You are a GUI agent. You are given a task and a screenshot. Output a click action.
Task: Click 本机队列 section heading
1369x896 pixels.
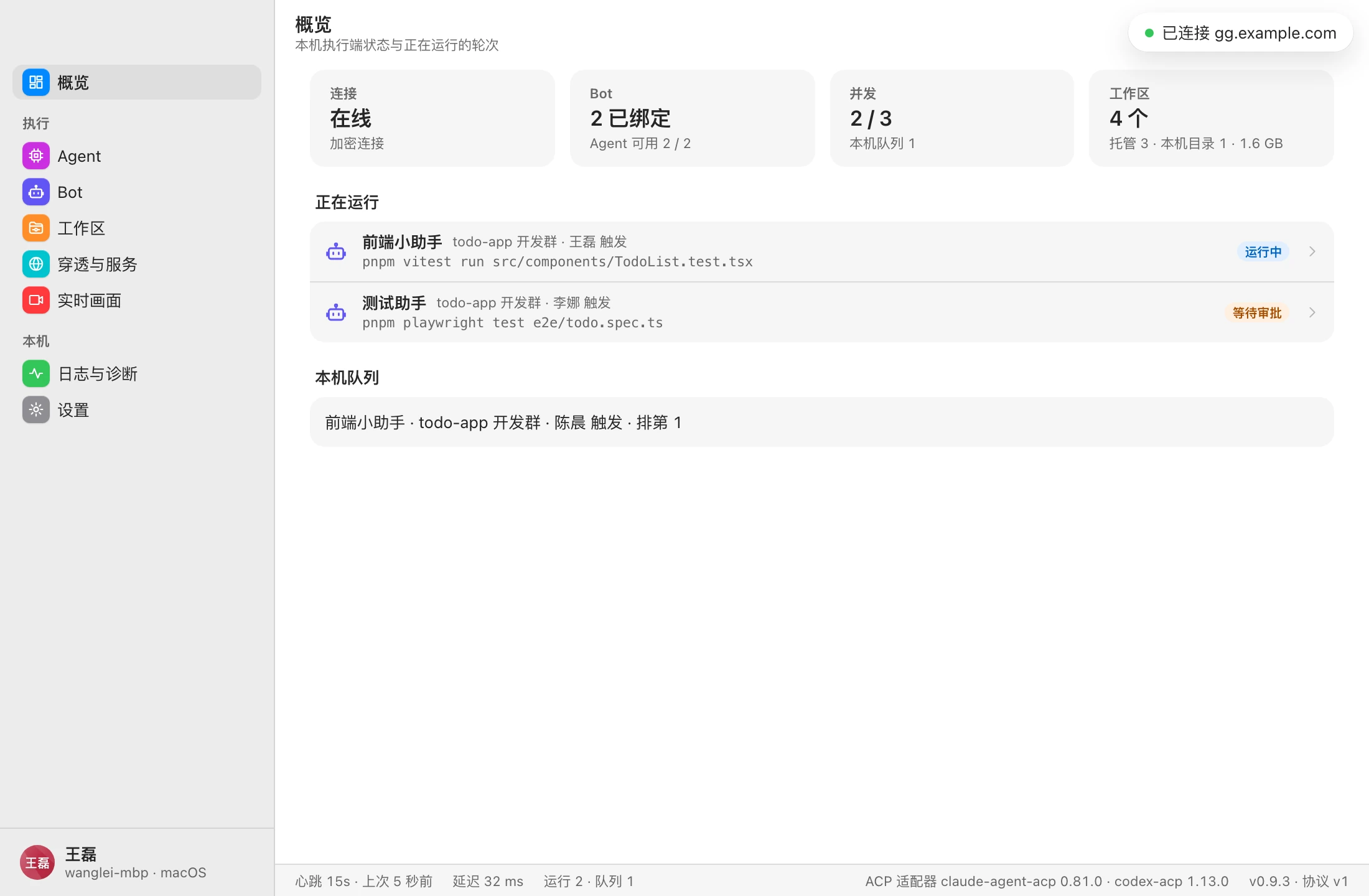click(x=347, y=378)
